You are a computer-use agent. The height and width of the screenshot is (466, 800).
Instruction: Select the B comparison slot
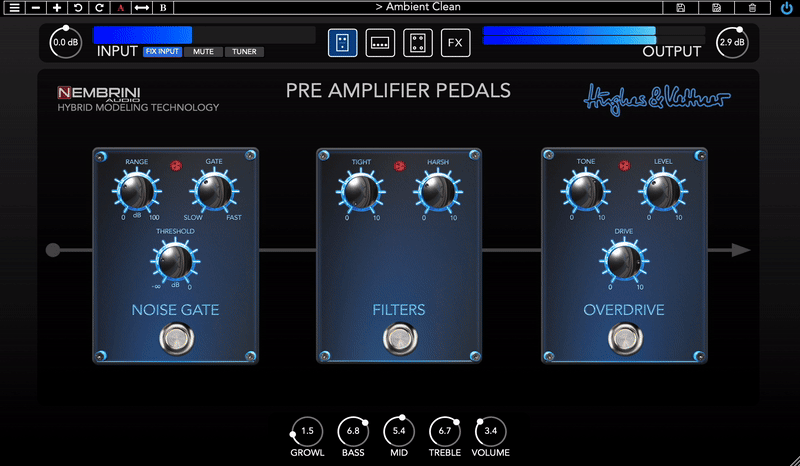tap(163, 8)
